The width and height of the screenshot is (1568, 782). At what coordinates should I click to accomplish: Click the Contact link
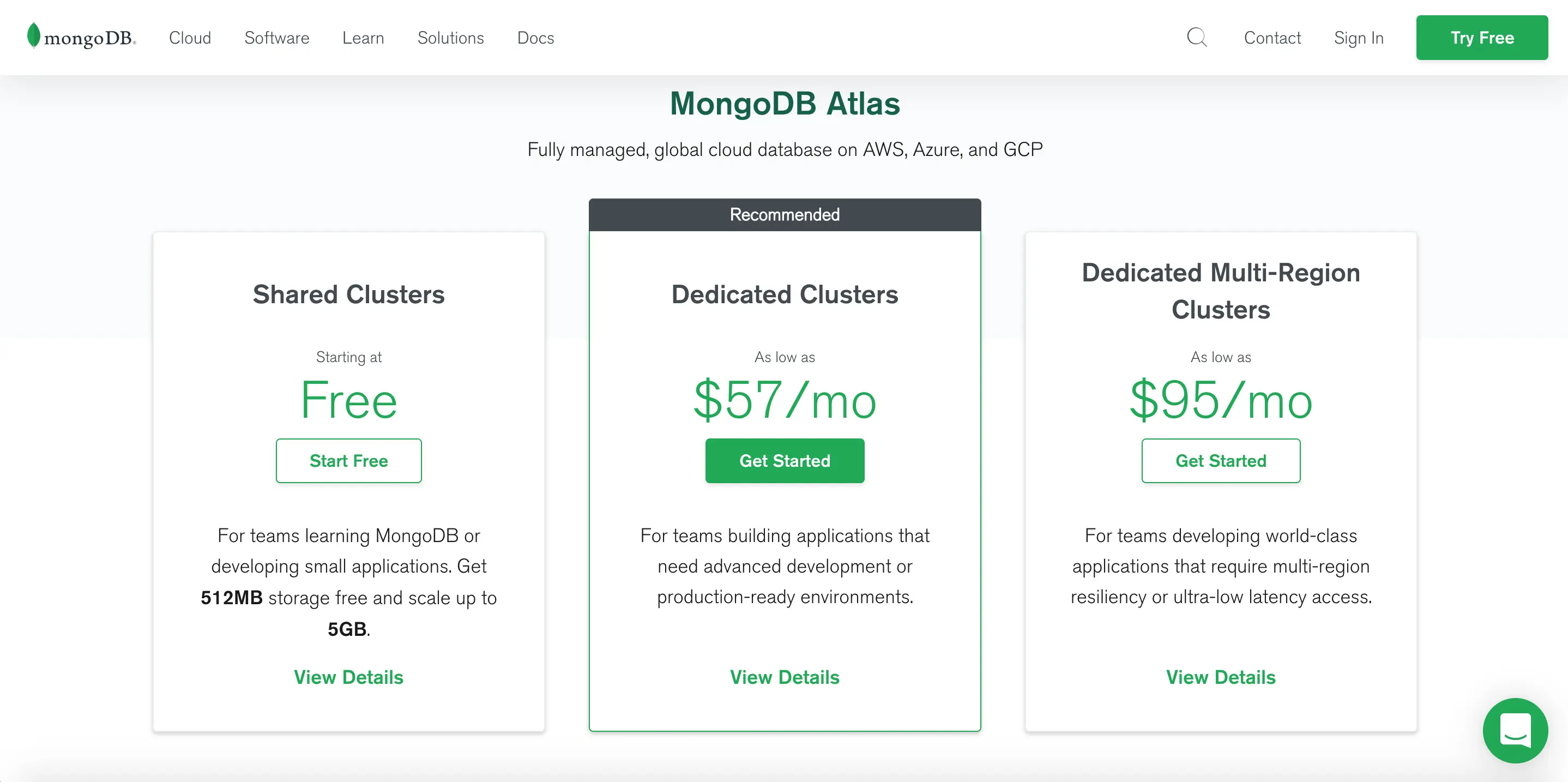[x=1272, y=38]
